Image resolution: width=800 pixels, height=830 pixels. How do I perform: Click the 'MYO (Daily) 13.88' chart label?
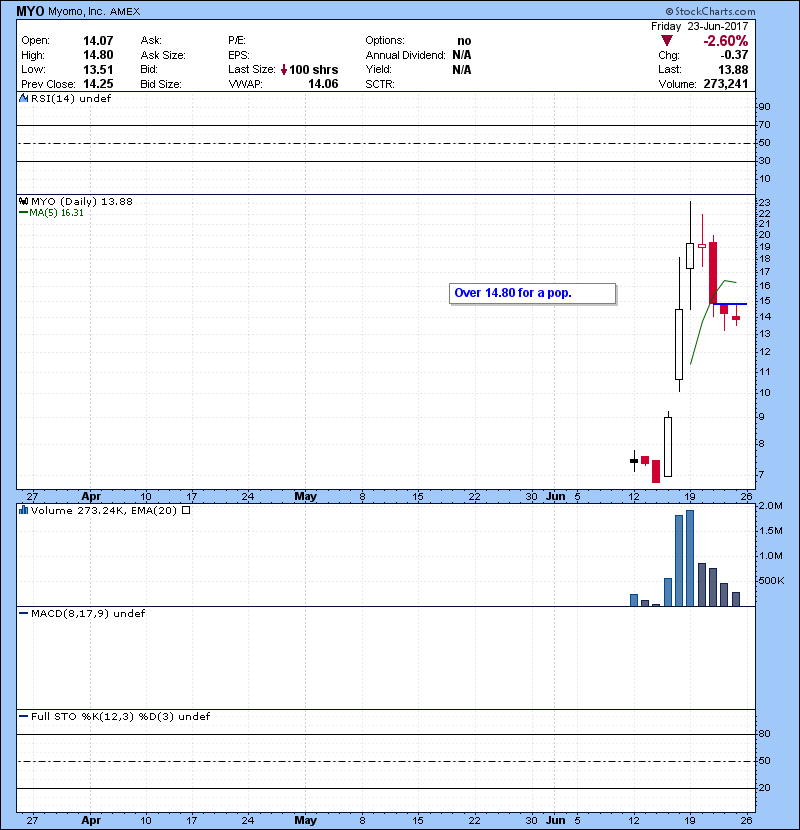82,201
